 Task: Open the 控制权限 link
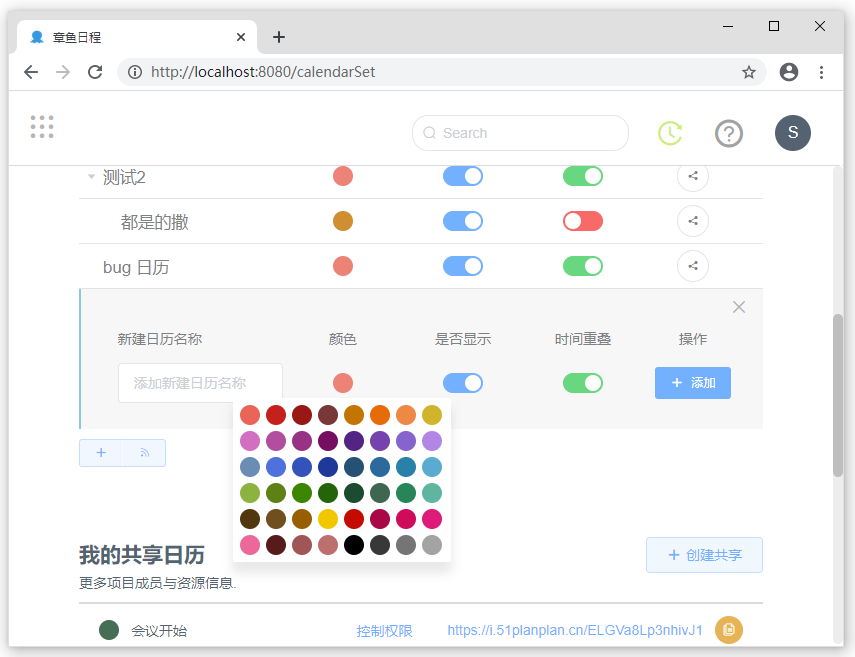pyautogui.click(x=384, y=631)
